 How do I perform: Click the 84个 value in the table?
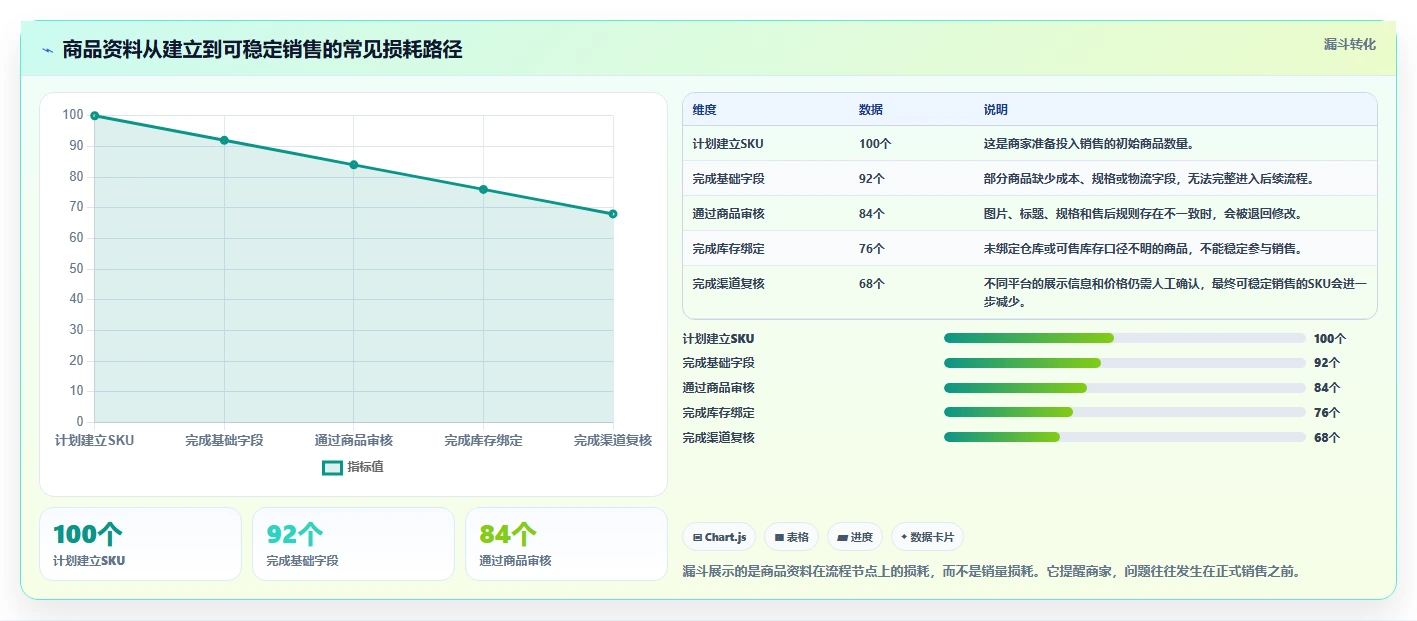point(872,214)
